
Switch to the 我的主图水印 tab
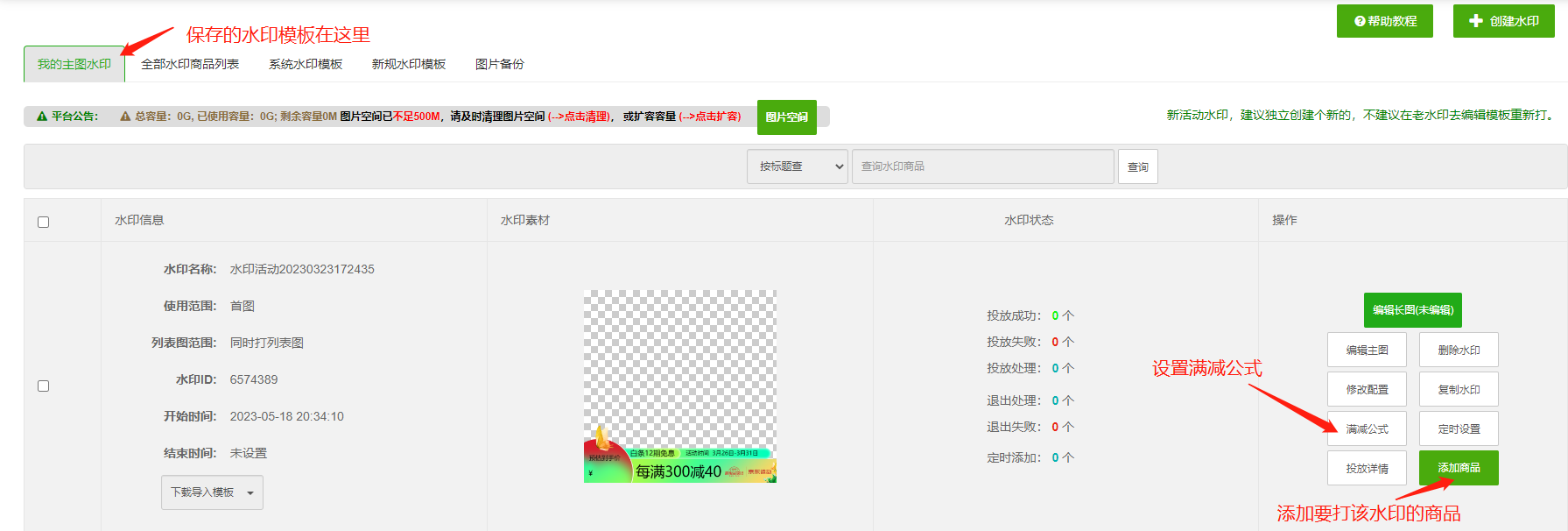[x=74, y=64]
